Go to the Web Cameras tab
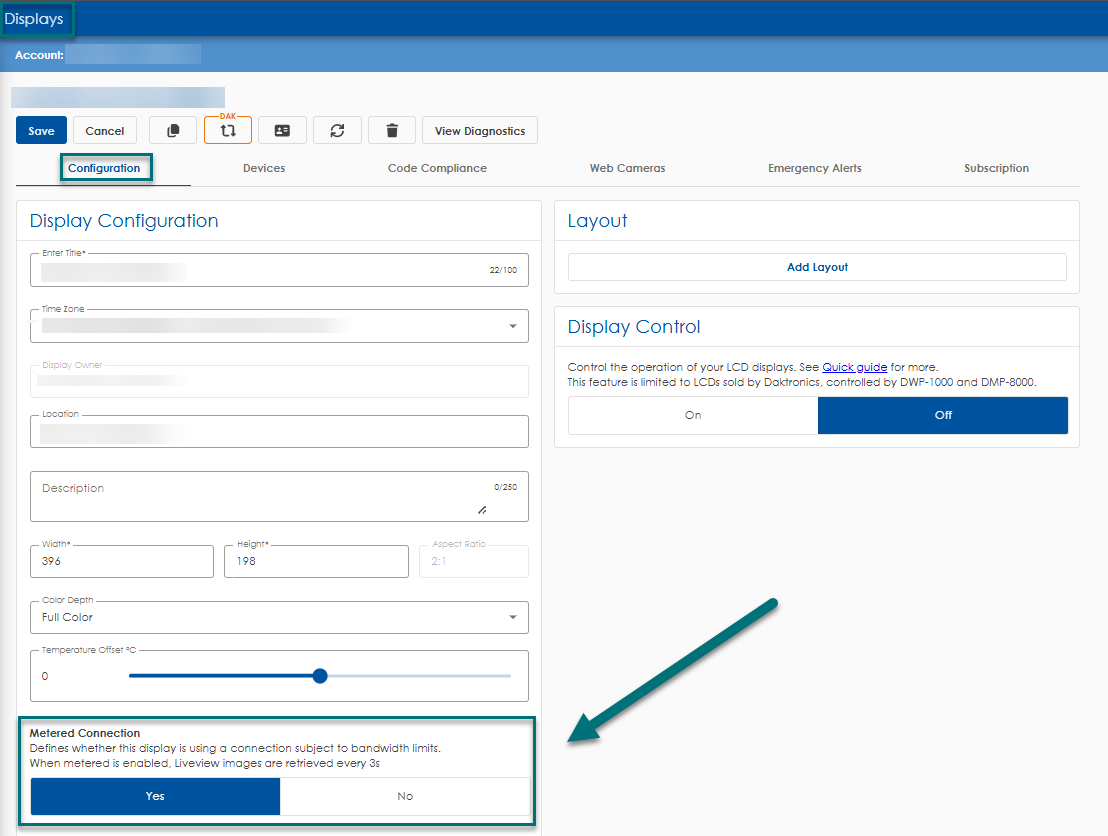Image resolution: width=1108 pixels, height=836 pixels. 627,168
